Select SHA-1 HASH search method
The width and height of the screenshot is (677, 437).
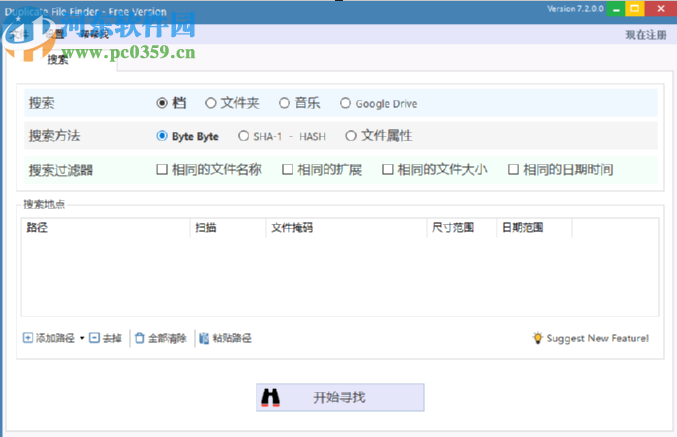pyautogui.click(x=244, y=136)
